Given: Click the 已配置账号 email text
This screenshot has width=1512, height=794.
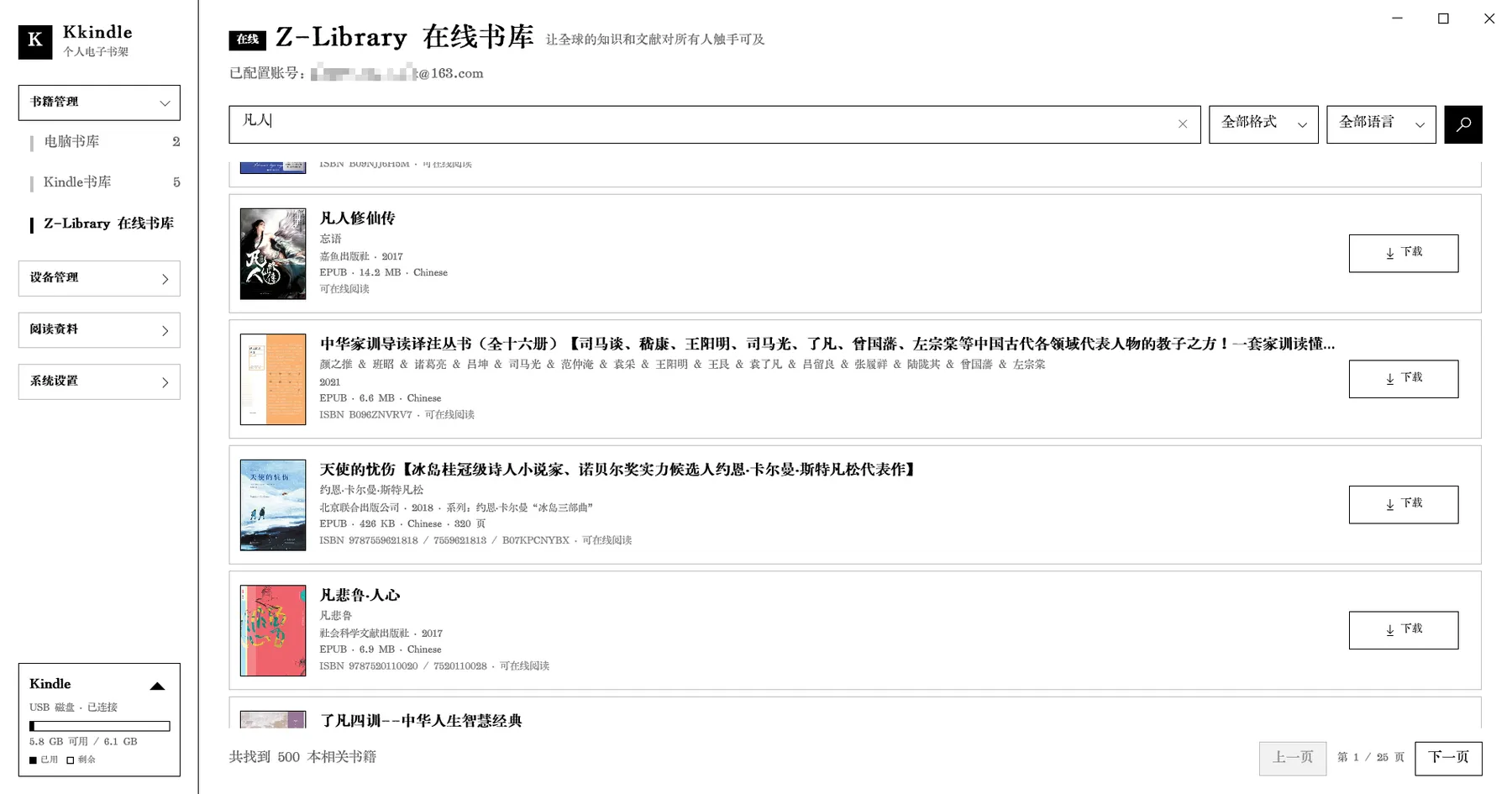Looking at the screenshot, I should pos(356,74).
